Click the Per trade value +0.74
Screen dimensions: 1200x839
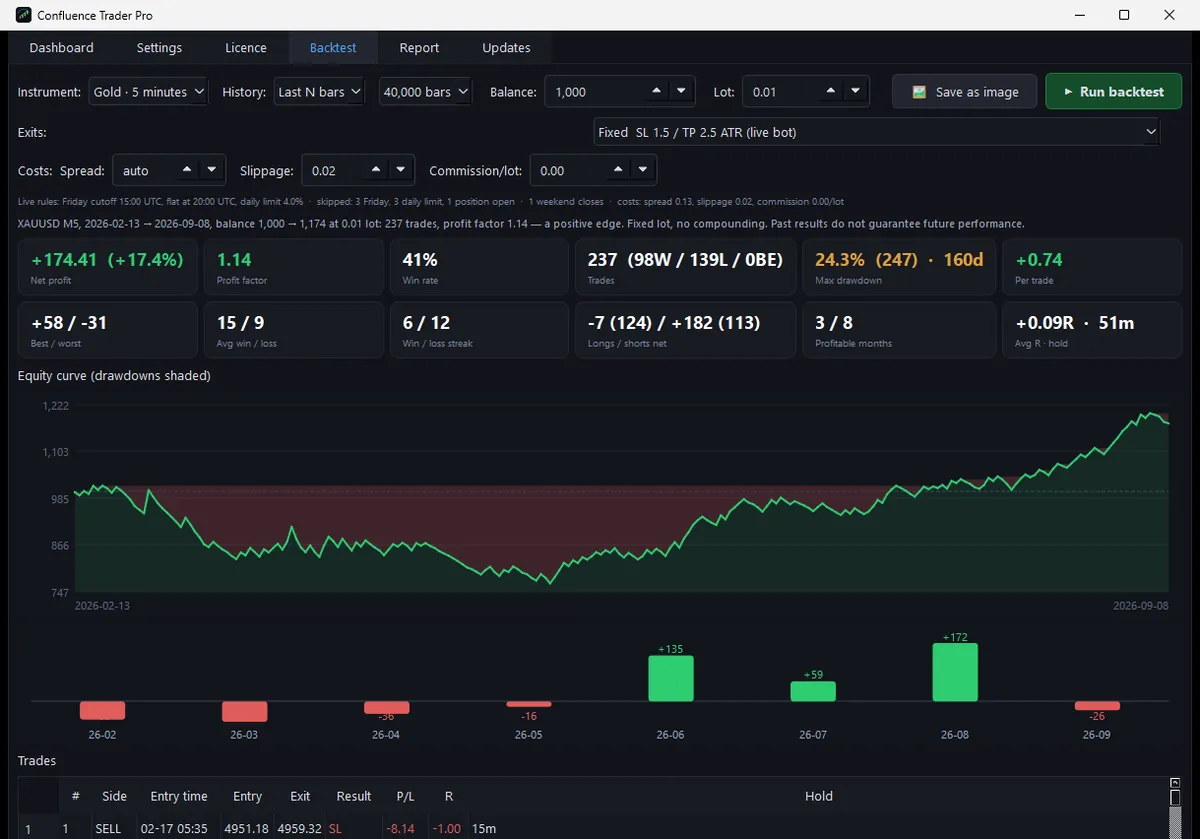coord(1039,260)
